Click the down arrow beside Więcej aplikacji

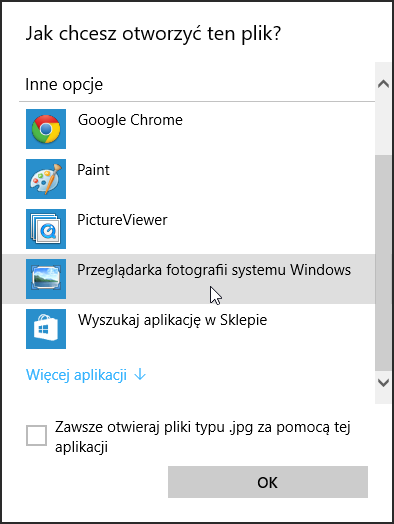coord(140,375)
